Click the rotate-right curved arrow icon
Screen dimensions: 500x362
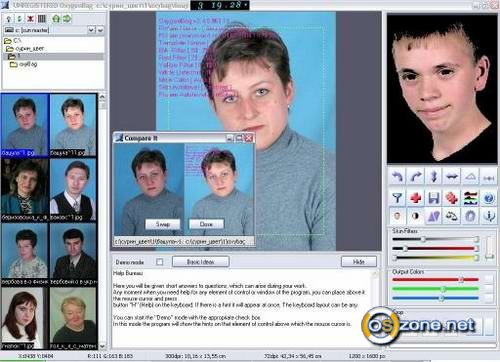(x=415, y=176)
